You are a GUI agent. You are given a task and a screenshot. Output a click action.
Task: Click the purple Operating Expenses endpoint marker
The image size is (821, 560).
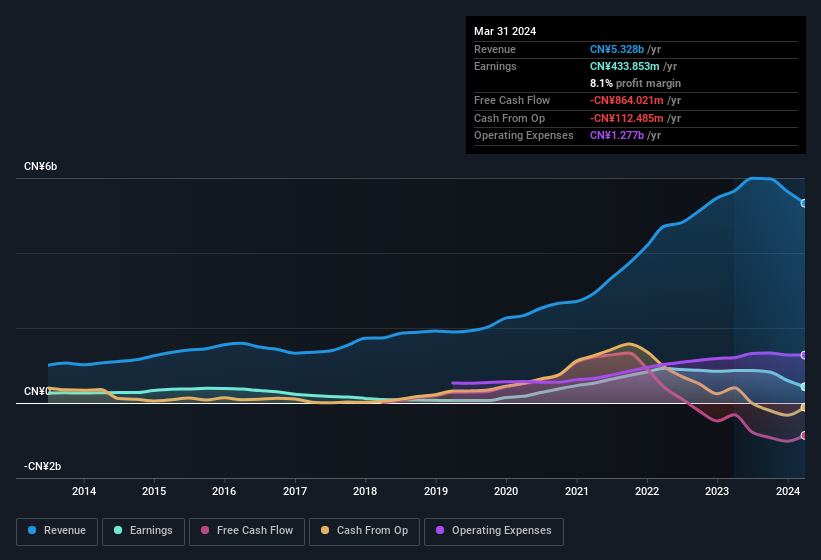click(804, 355)
